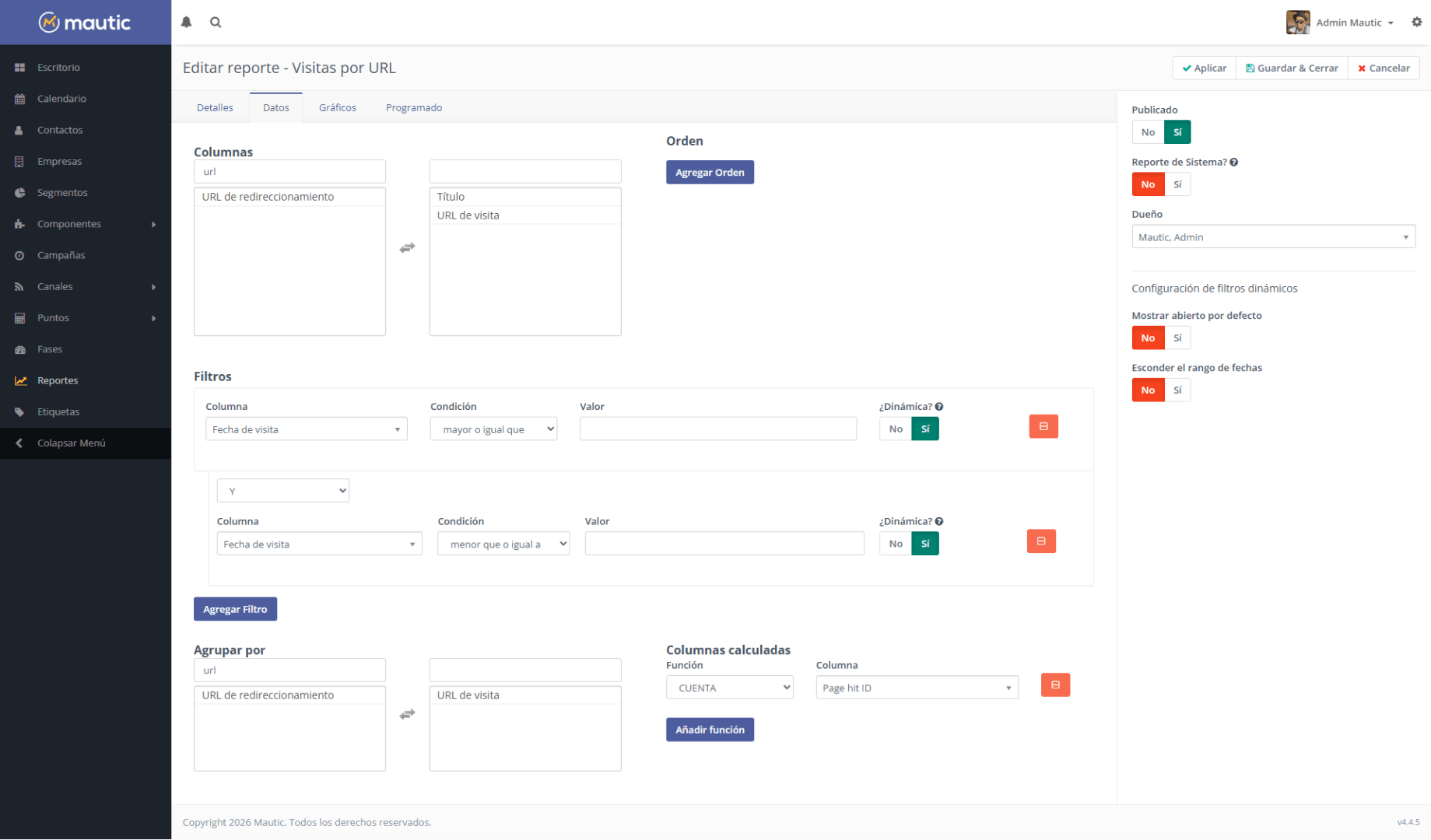Click the swap arrows in Agrupar por
Viewport: 1431px width, 840px height.
coord(407,714)
